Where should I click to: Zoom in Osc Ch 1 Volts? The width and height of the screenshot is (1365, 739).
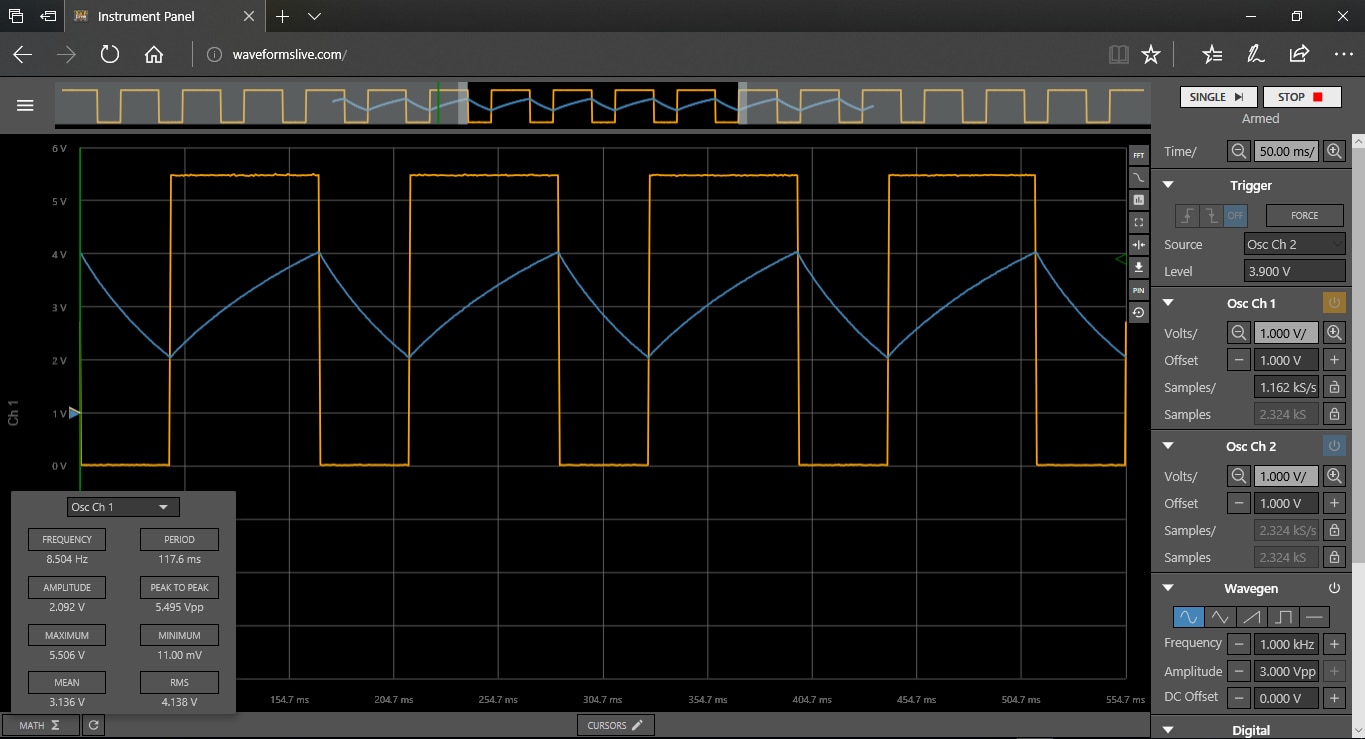[1334, 333]
